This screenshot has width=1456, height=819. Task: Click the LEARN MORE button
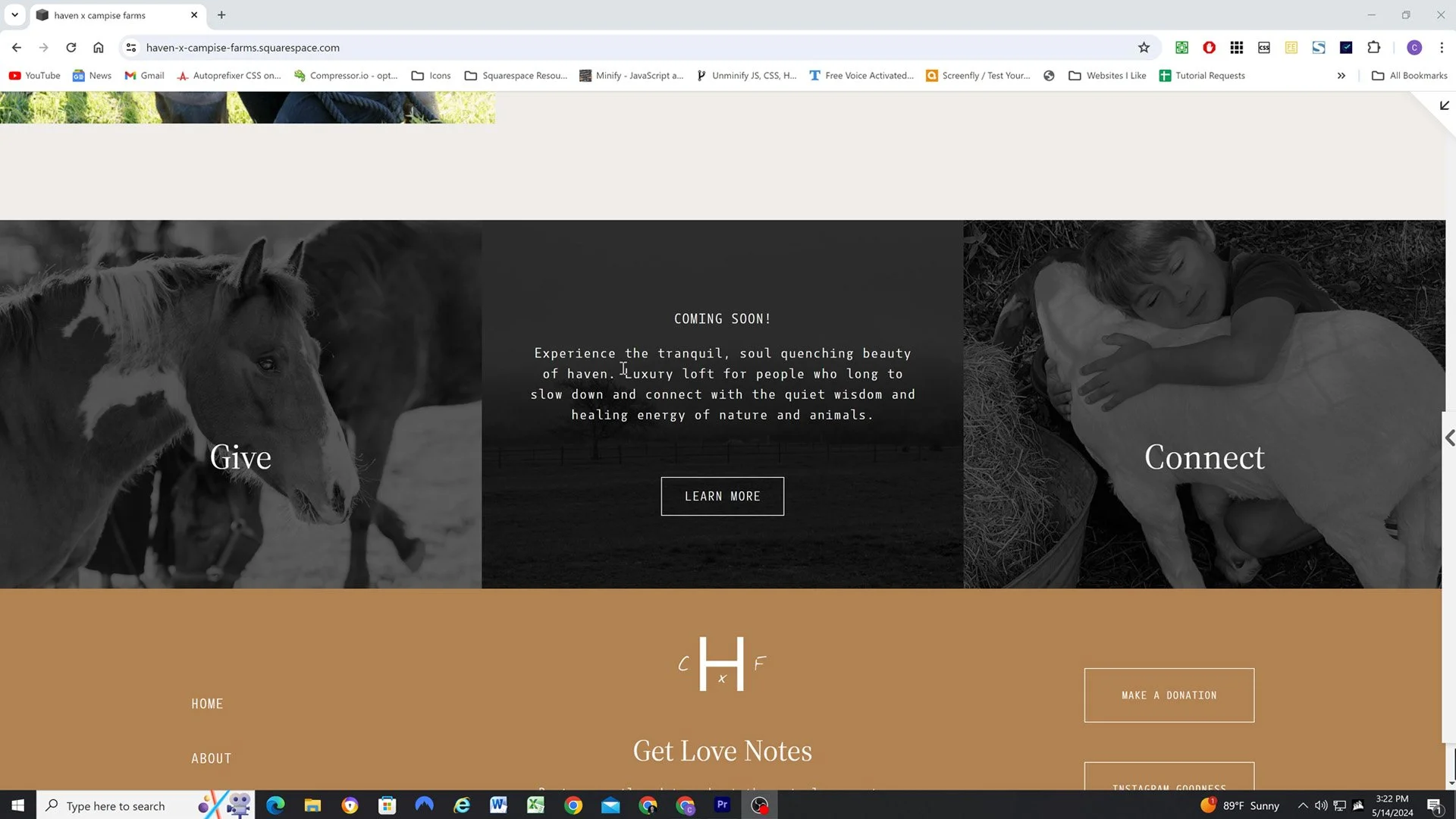coord(722,496)
